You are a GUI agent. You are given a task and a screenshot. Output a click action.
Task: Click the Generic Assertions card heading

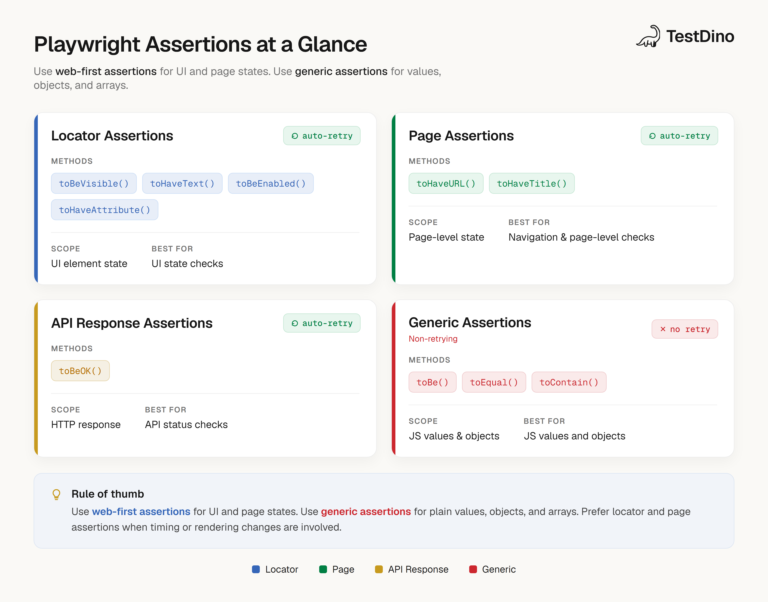(x=470, y=322)
